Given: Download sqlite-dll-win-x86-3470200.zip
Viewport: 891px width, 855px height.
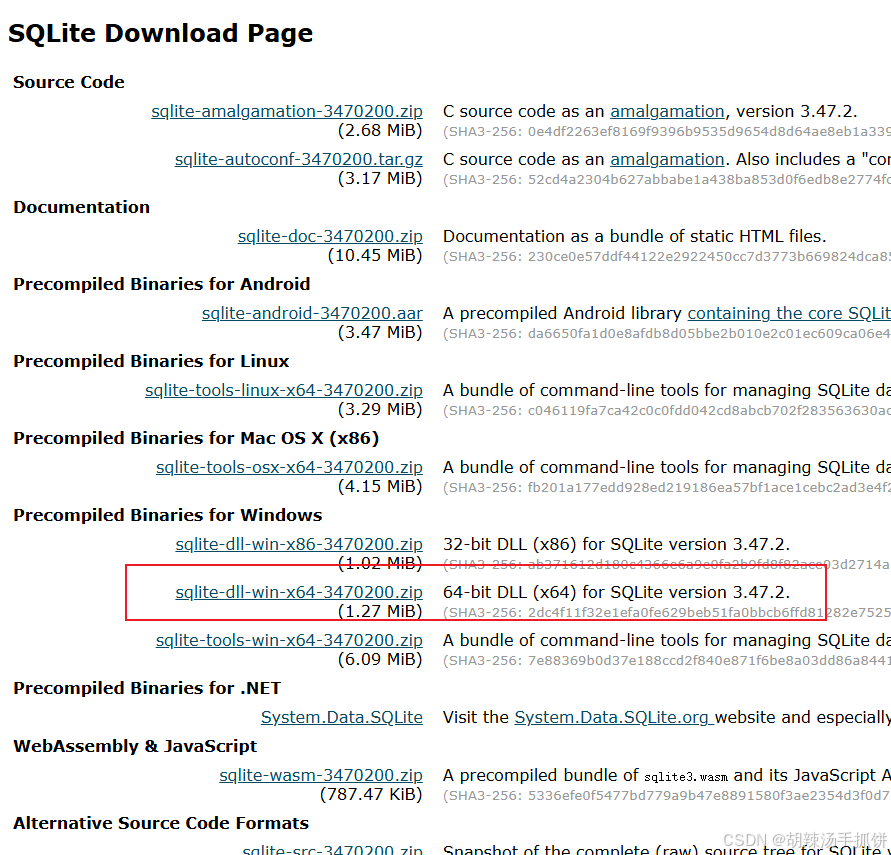Looking at the screenshot, I should [299, 544].
